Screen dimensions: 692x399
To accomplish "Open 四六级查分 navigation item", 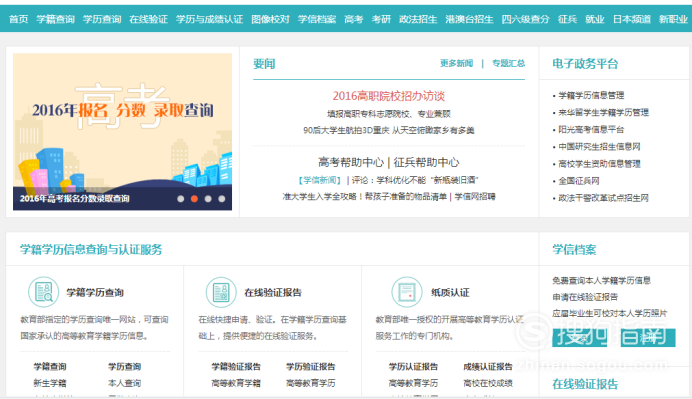I will [525, 19].
